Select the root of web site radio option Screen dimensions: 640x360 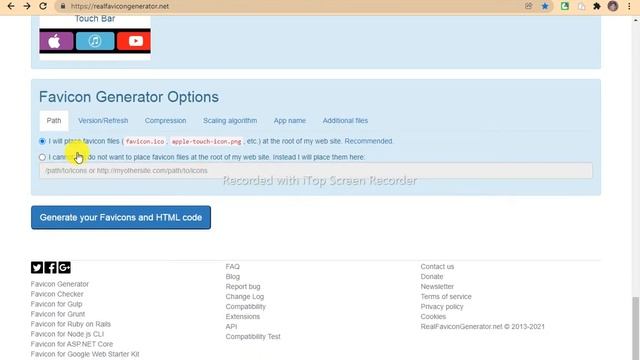tap(42, 141)
